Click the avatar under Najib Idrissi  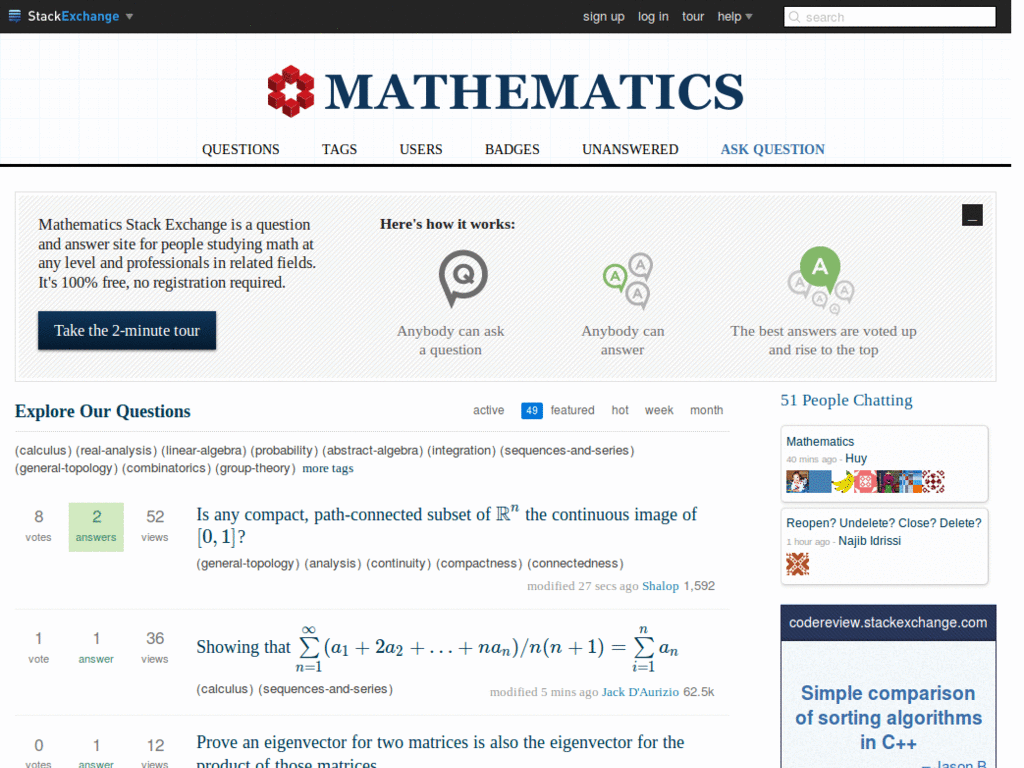(x=797, y=564)
